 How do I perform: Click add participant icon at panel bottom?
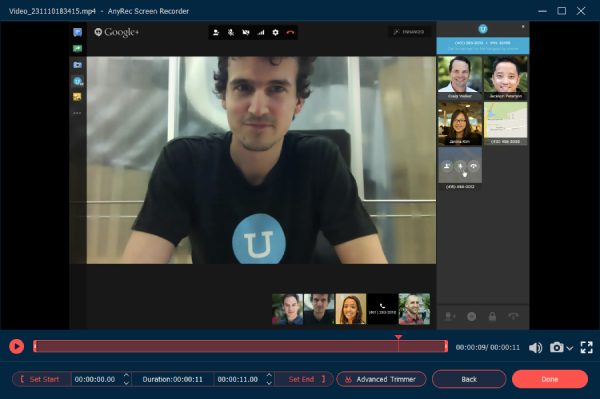click(450, 316)
